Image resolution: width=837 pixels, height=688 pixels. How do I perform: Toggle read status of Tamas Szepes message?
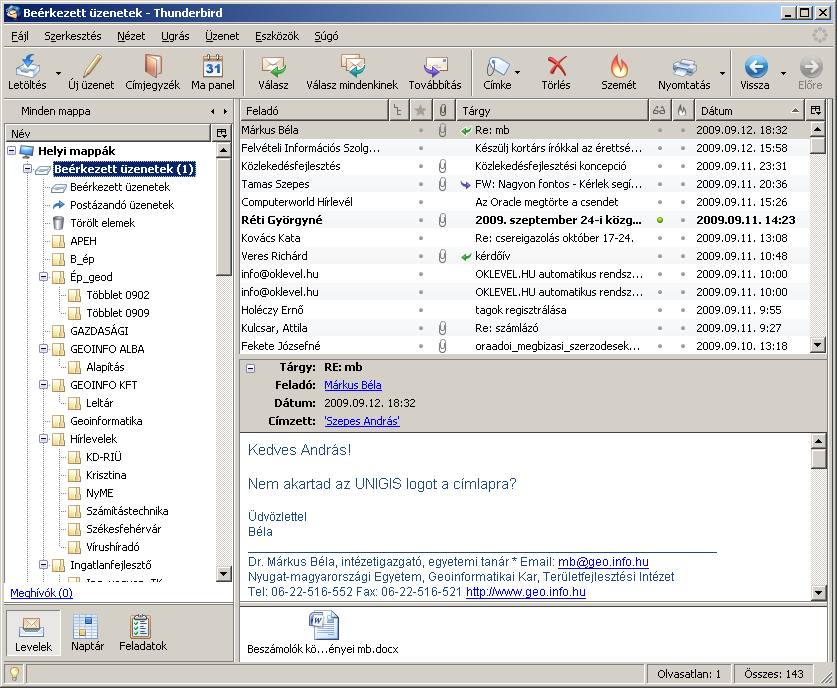[x=660, y=184]
